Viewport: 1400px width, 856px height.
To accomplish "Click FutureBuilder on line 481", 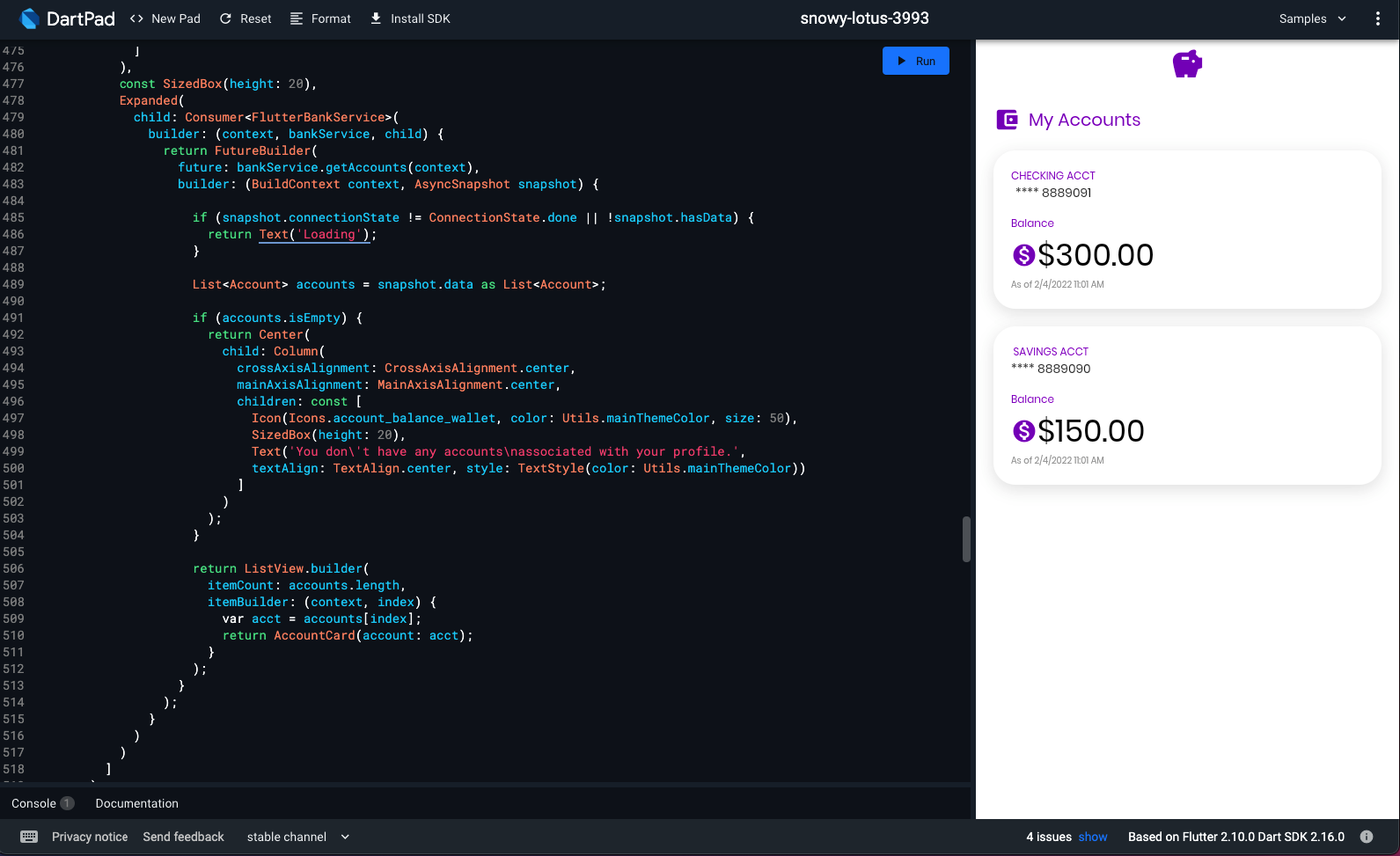I will coord(262,150).
